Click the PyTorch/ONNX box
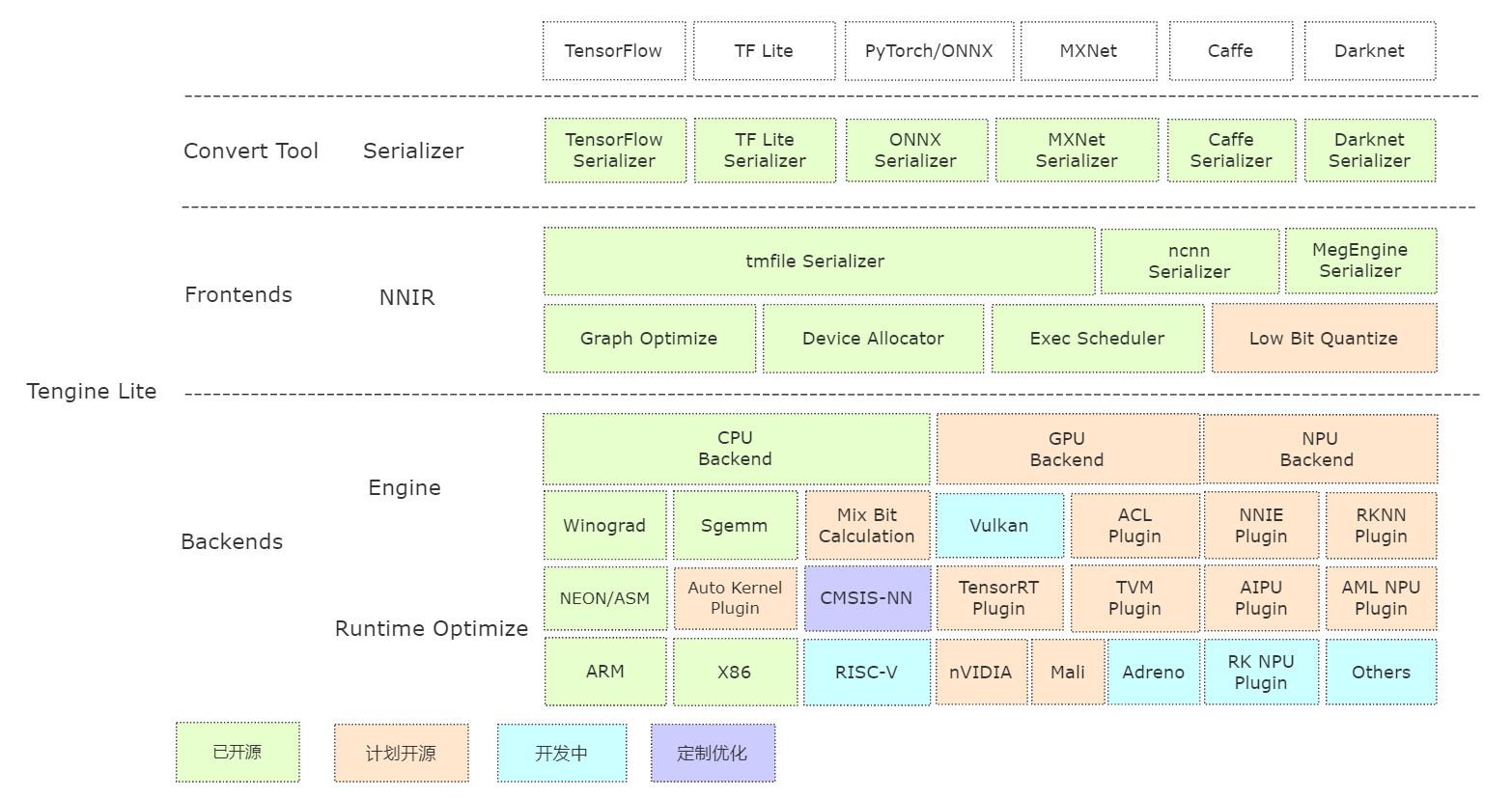 (929, 51)
